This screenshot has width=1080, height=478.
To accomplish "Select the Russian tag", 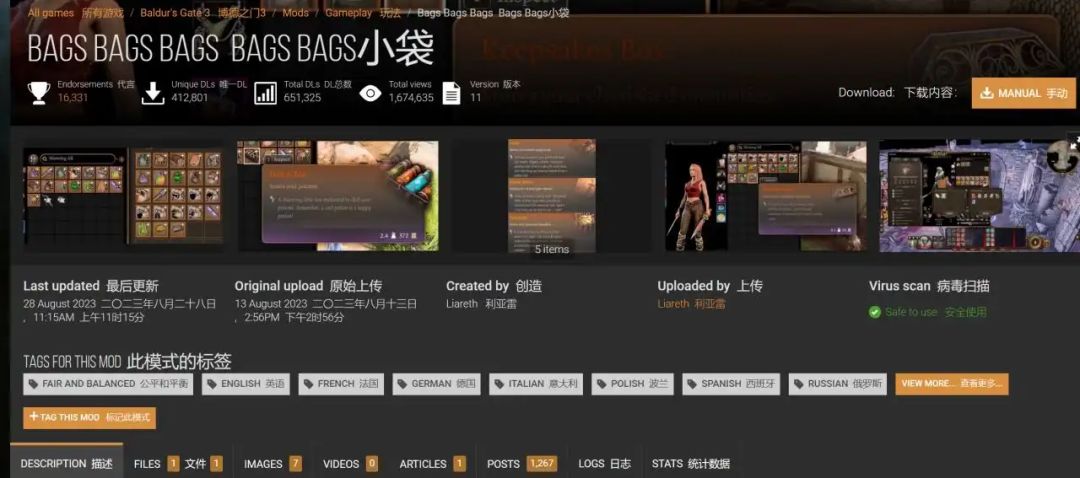I will 838,384.
